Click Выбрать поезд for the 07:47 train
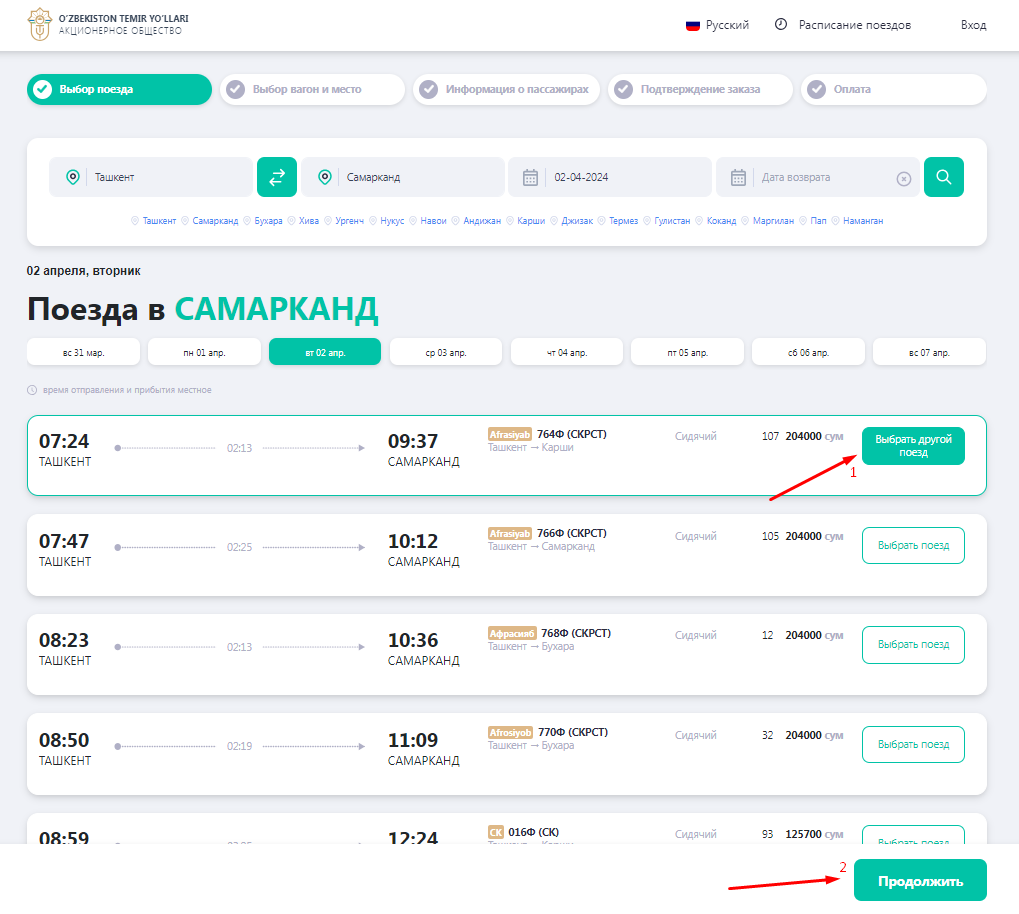Image resolution: width=1019 pixels, height=914 pixels. [913, 546]
